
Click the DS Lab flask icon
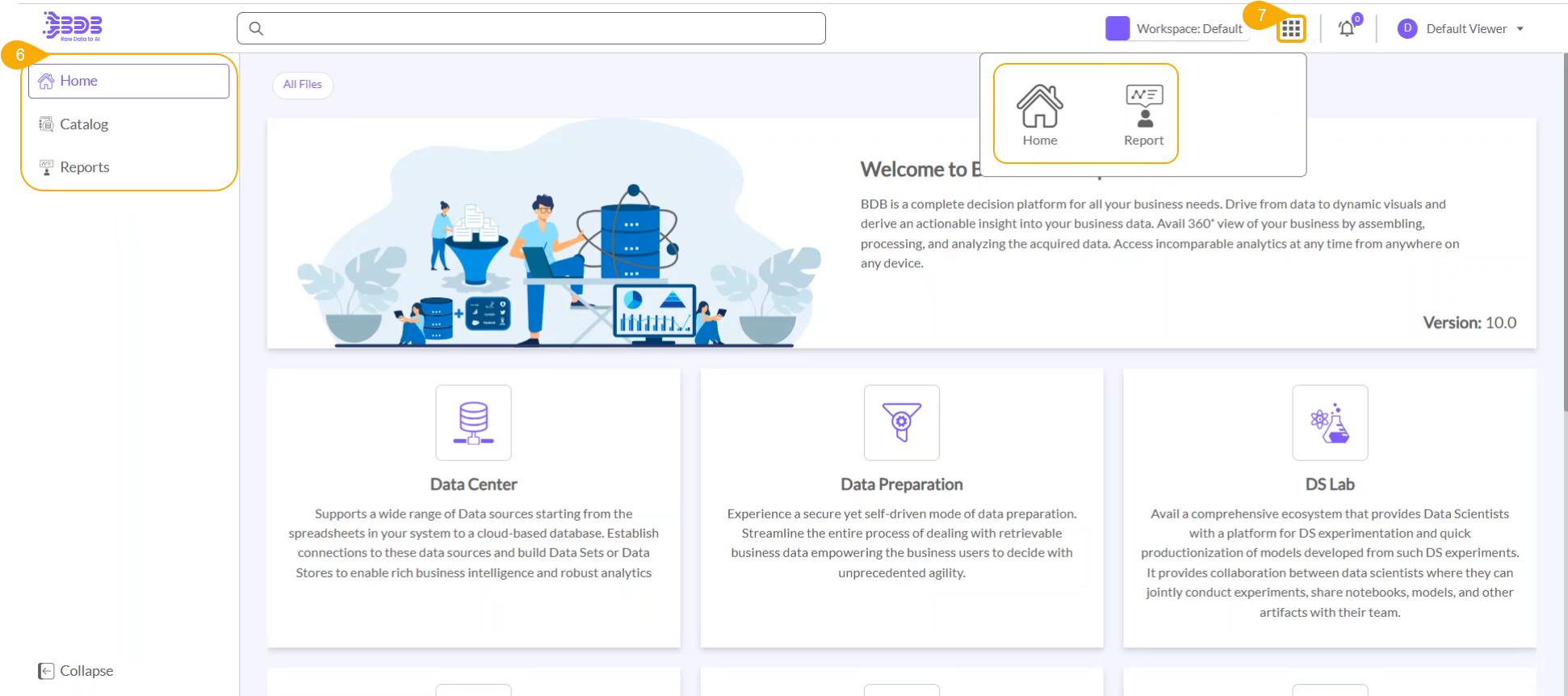pos(1329,422)
